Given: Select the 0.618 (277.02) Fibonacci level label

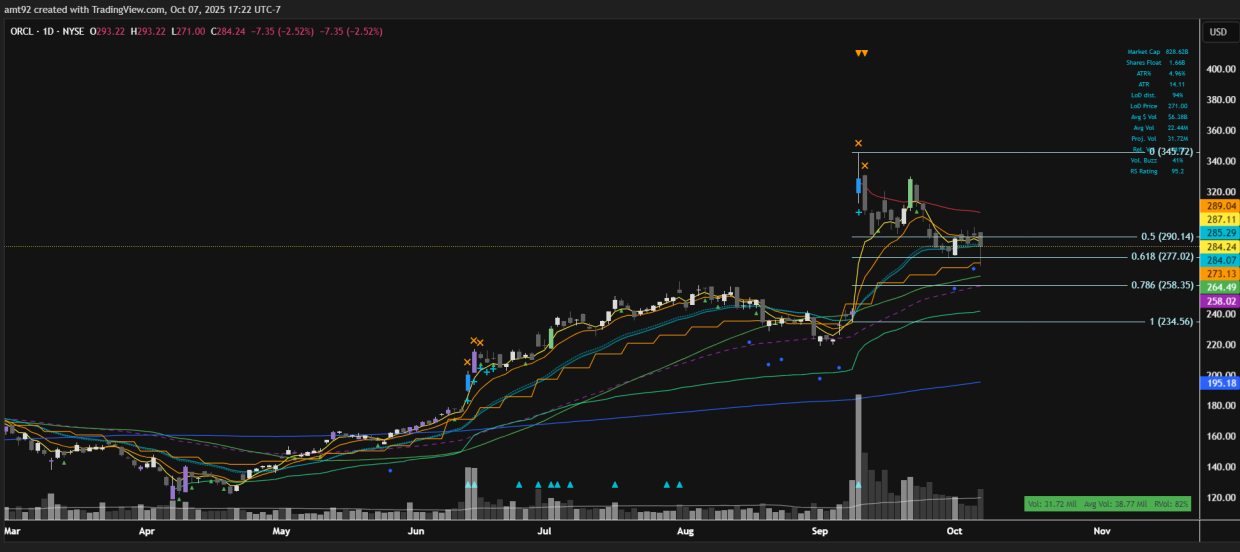Looking at the screenshot, I should 1163,257.
